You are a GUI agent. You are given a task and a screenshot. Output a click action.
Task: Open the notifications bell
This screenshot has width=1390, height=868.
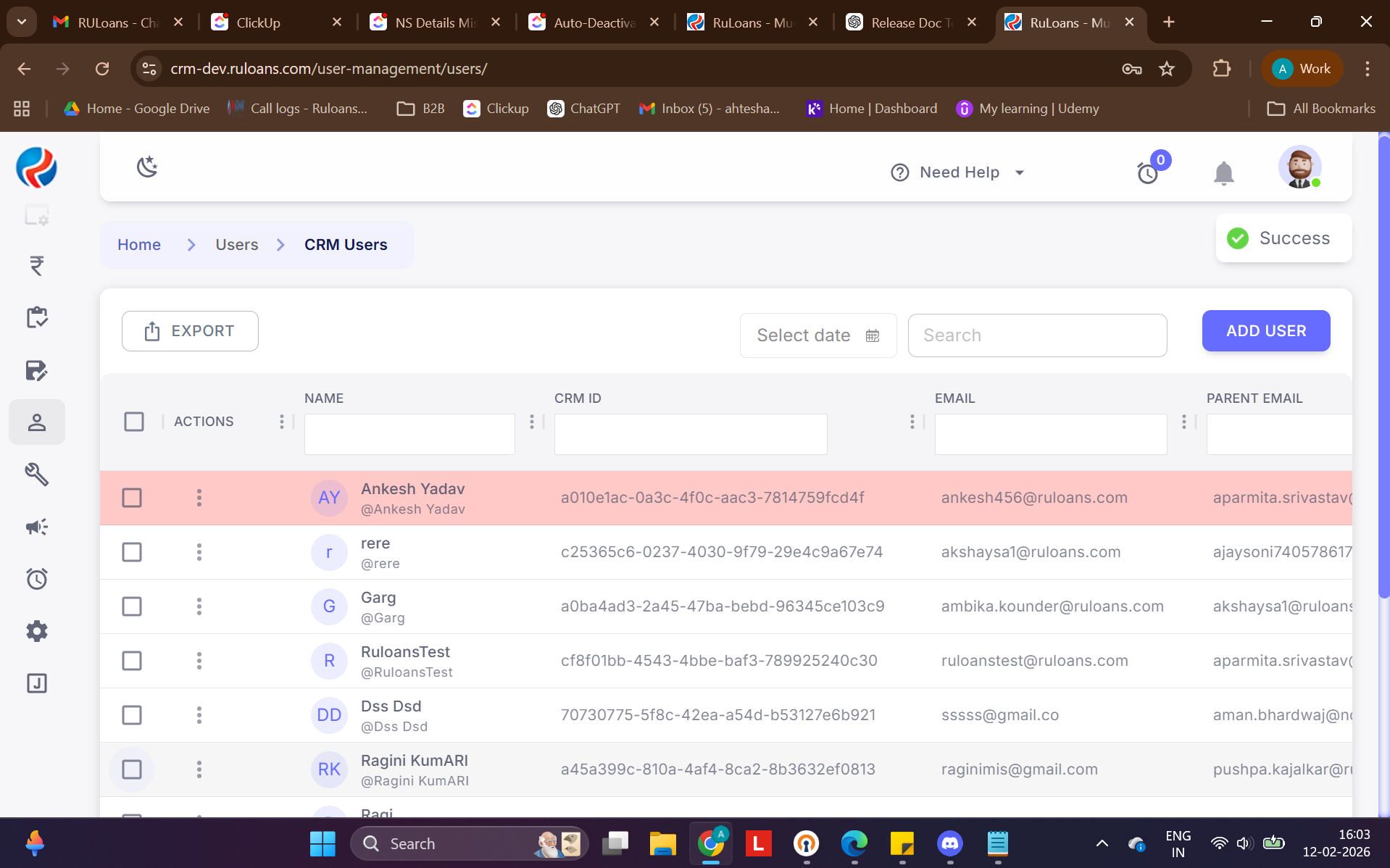pos(1223,173)
